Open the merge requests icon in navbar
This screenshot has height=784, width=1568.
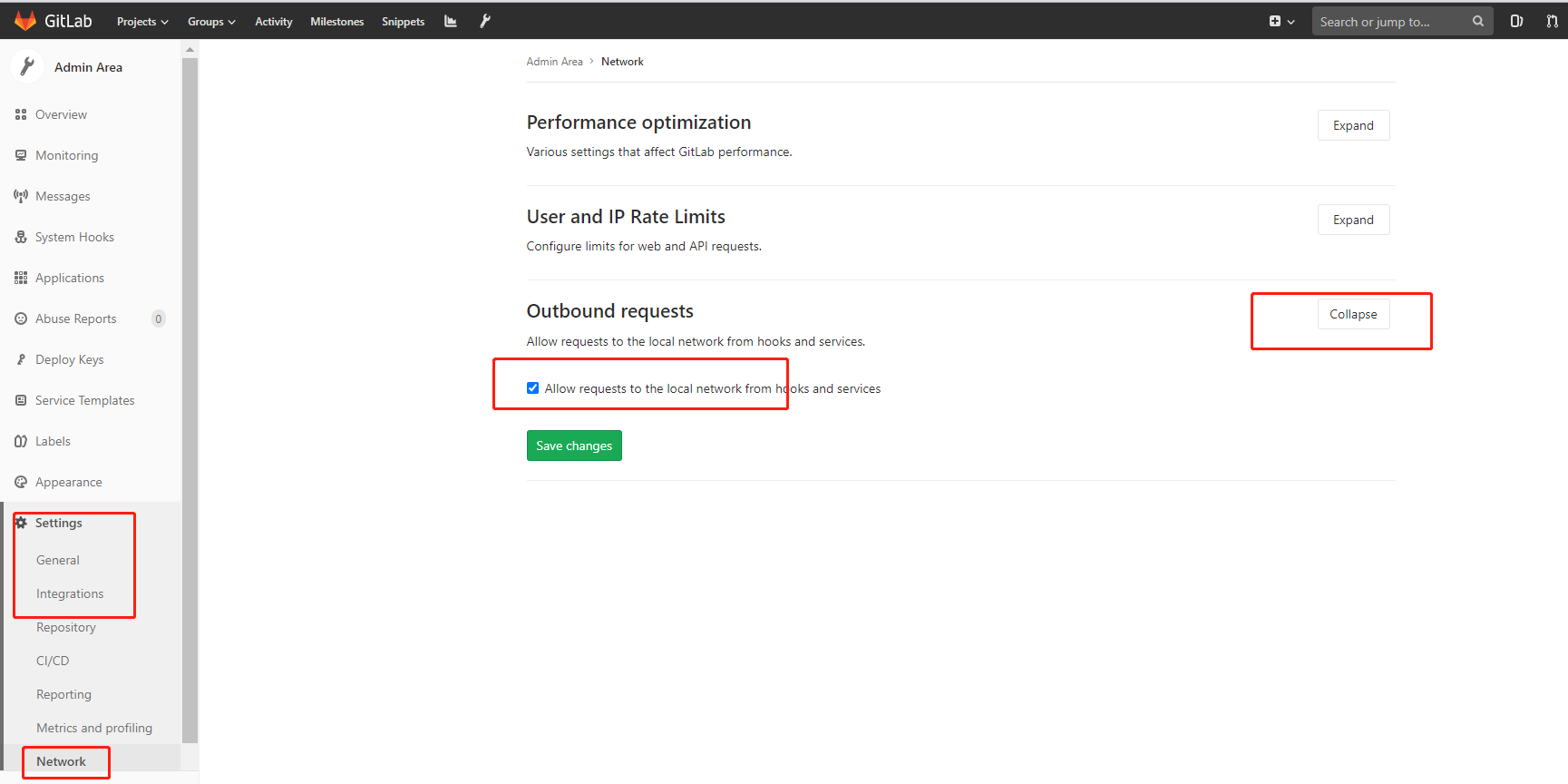coord(1552,21)
